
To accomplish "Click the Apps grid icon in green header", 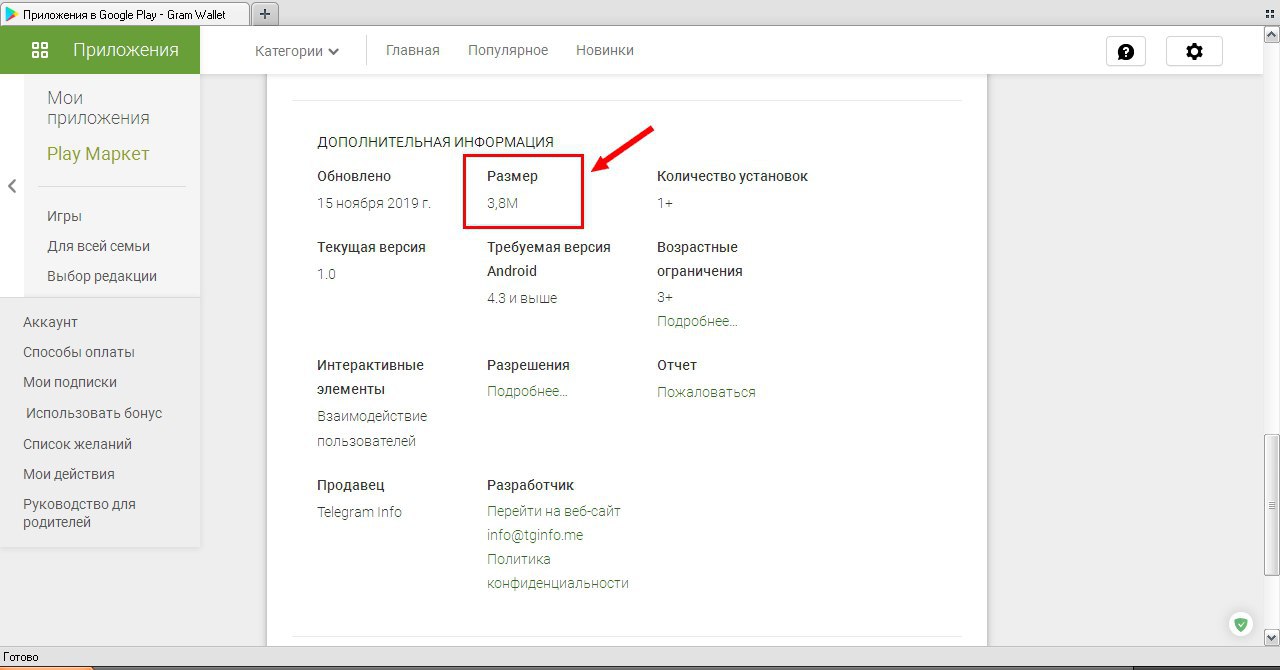I will click(x=40, y=50).
